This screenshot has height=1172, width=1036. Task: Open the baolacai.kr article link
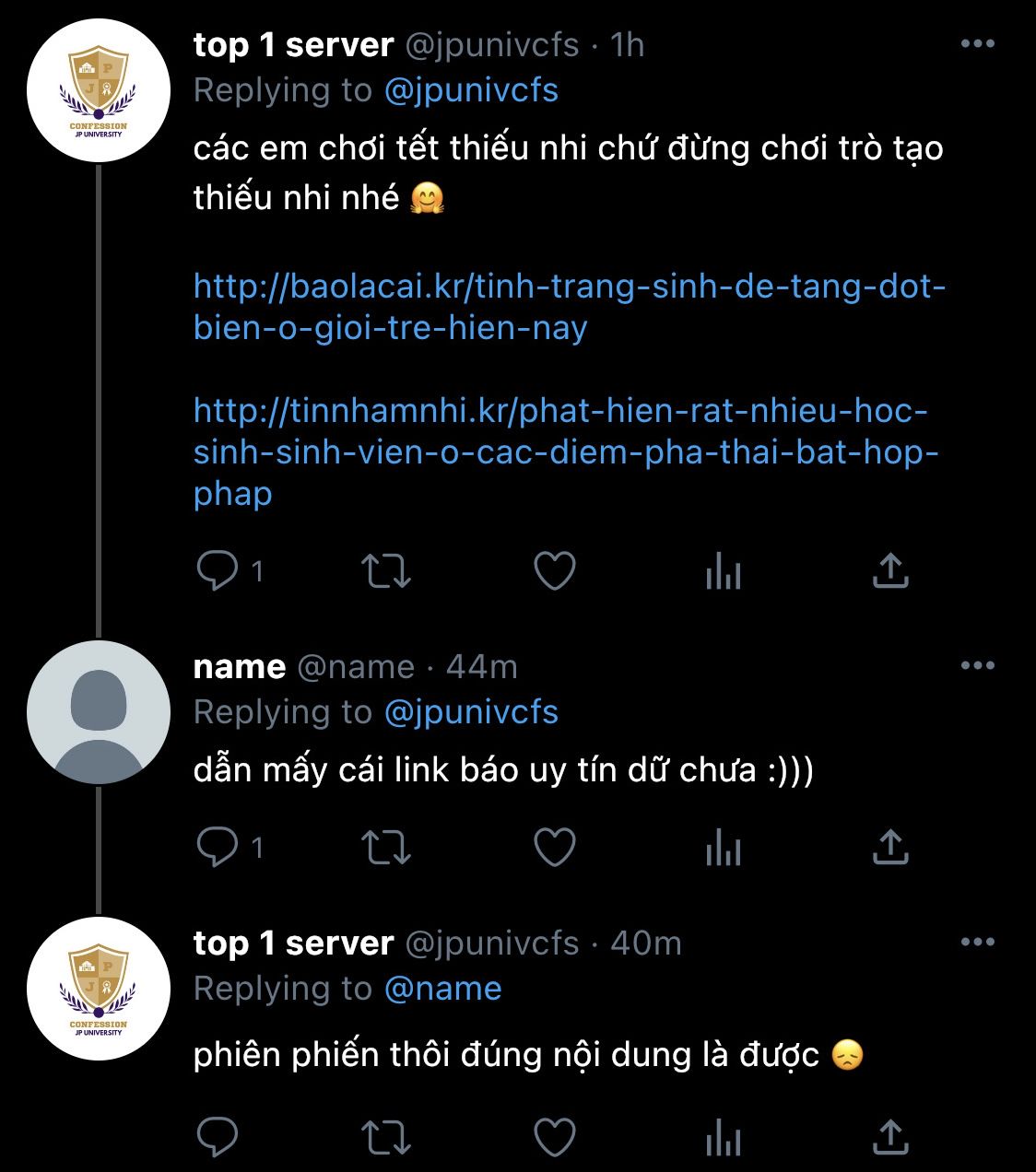point(570,307)
